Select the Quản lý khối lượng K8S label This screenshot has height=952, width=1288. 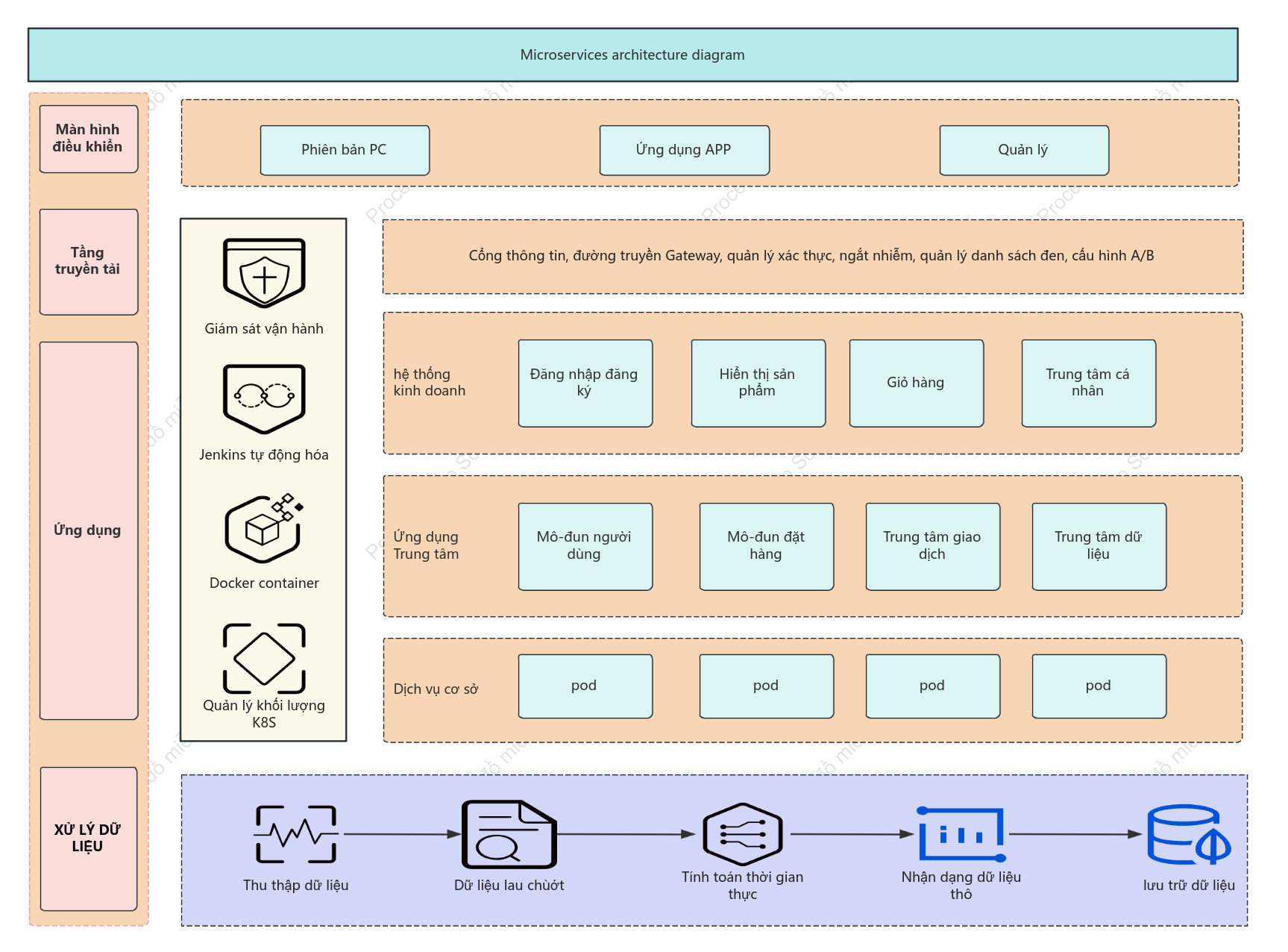pyautogui.click(x=264, y=714)
